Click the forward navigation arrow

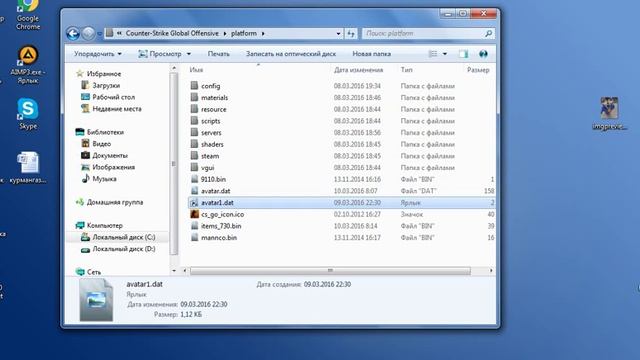pyautogui.click(x=88, y=33)
